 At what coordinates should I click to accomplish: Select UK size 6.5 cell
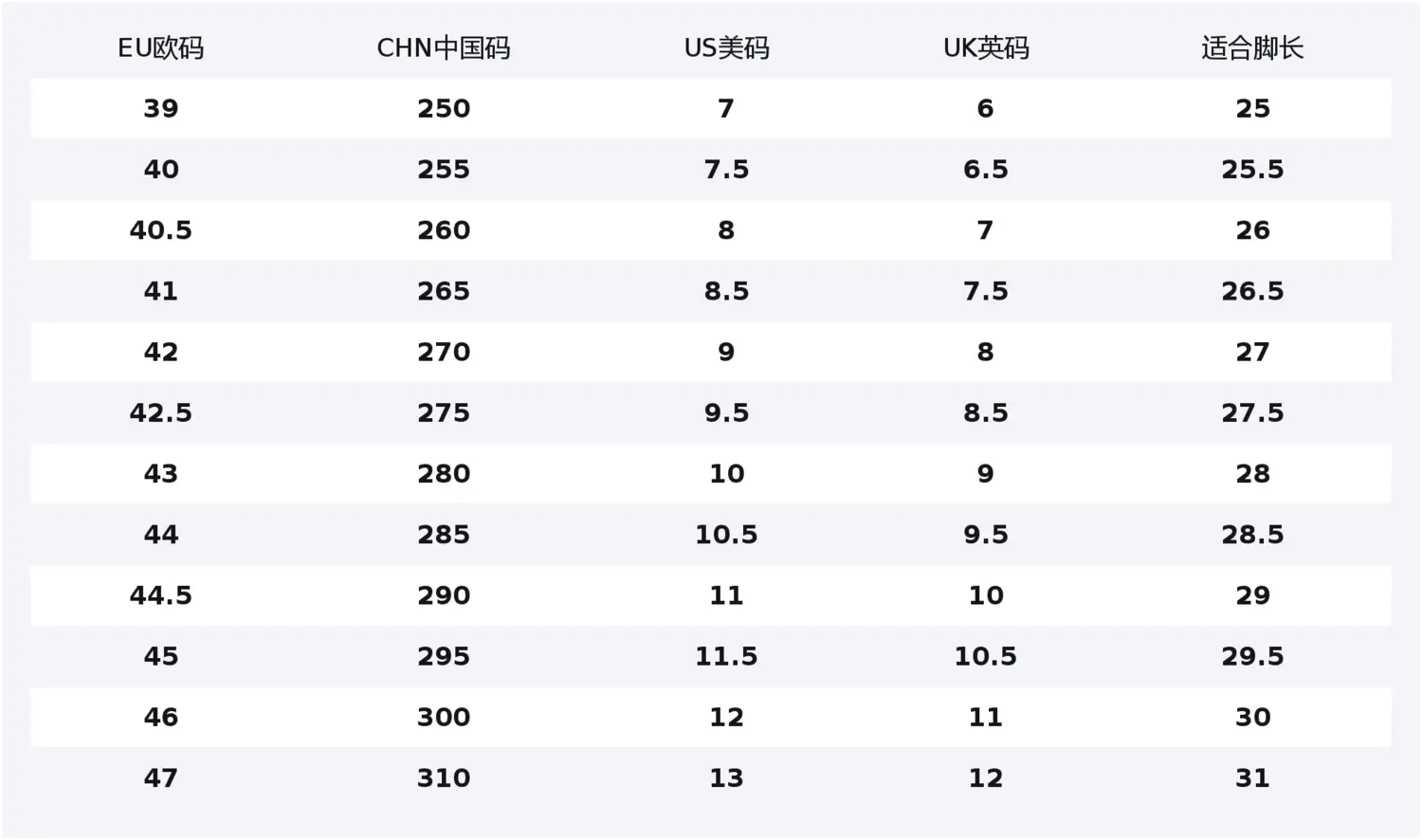coord(986,170)
